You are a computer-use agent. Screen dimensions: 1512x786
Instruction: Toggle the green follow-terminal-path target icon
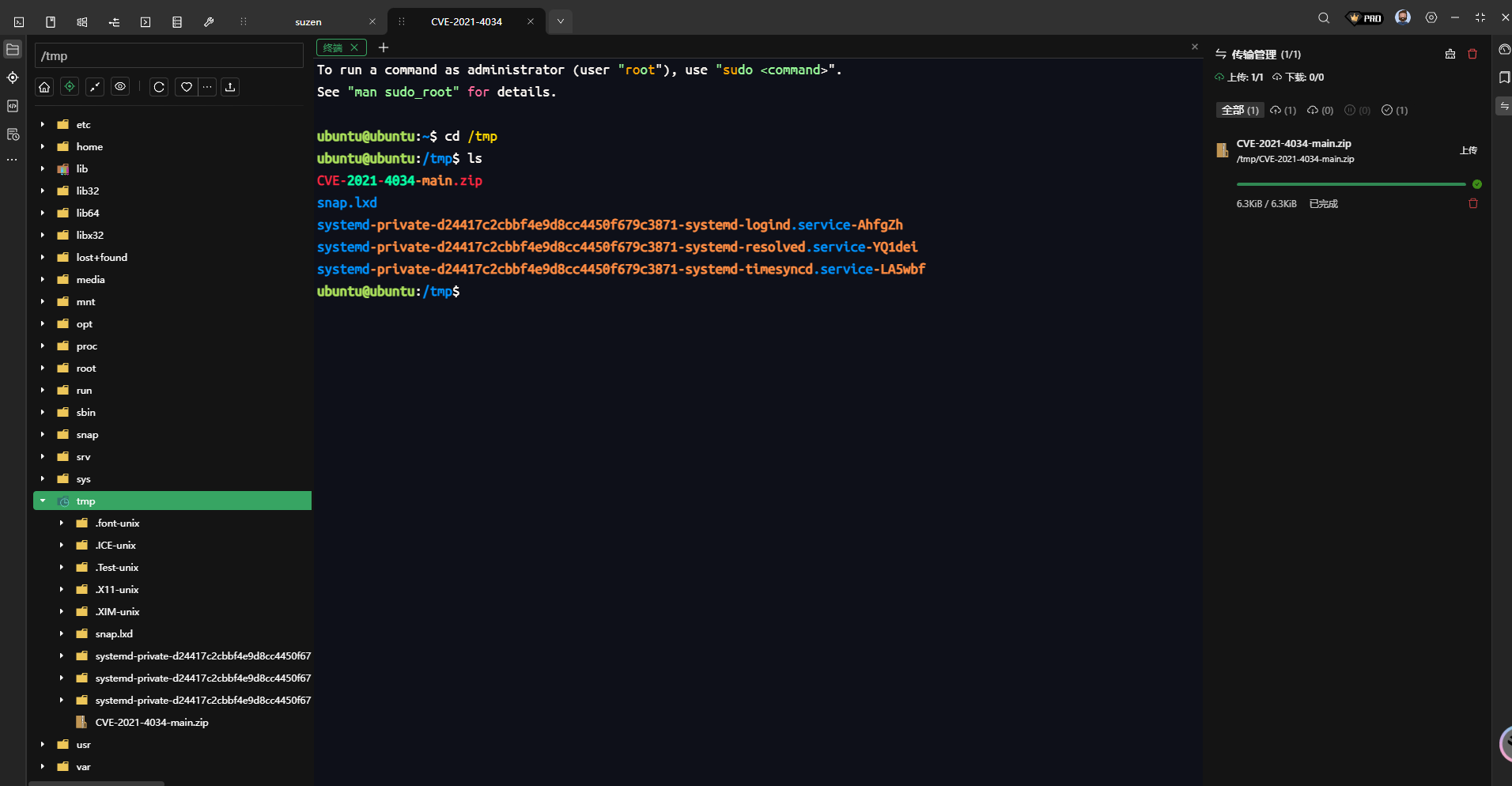click(x=70, y=87)
